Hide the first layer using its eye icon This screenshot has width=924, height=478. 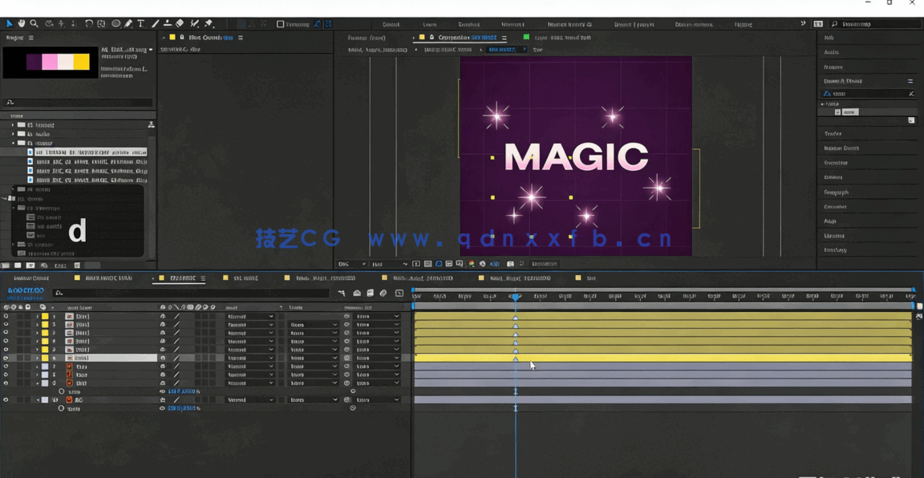click(6, 316)
